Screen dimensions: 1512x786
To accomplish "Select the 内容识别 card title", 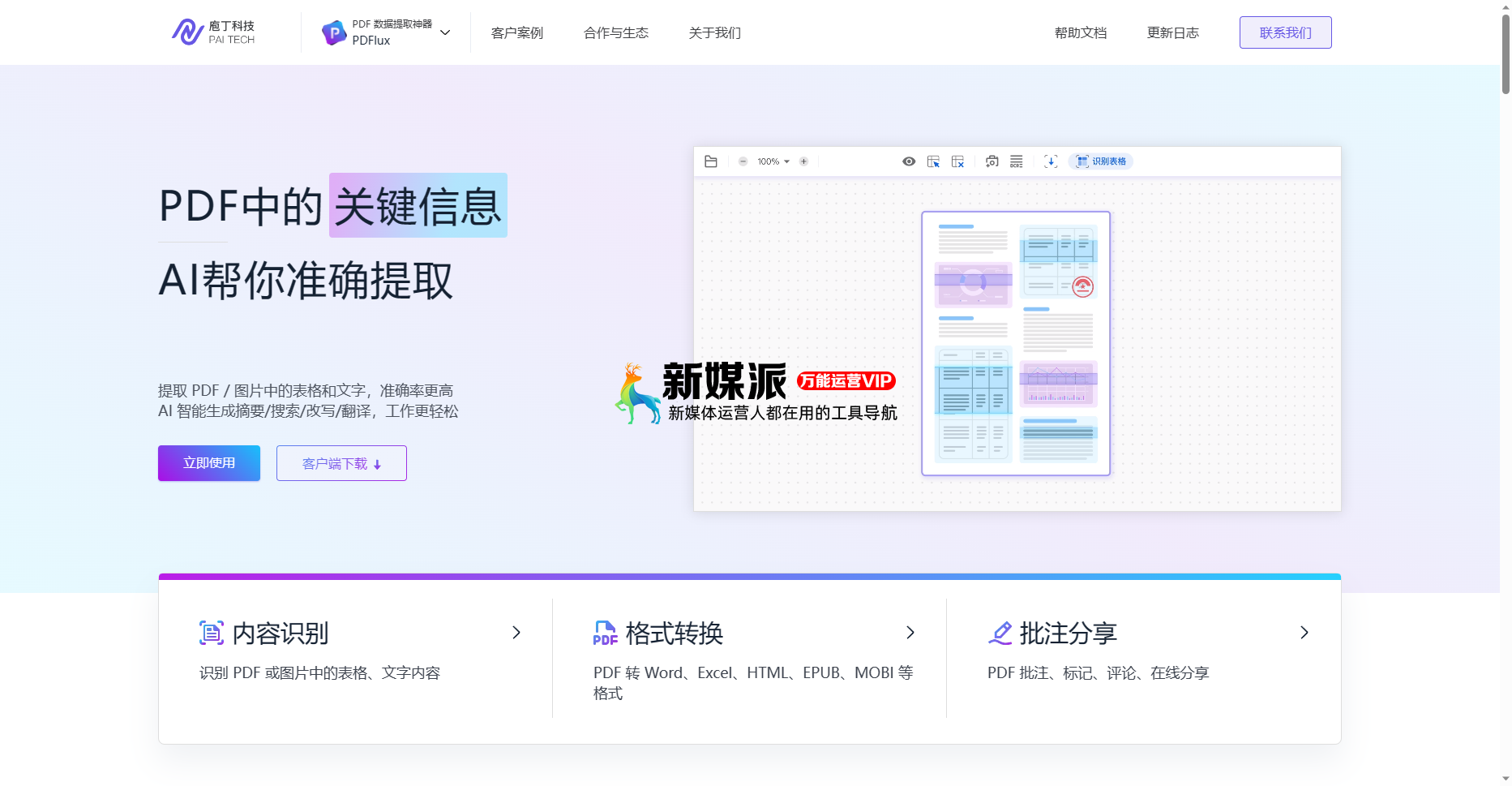I will click(x=281, y=634).
